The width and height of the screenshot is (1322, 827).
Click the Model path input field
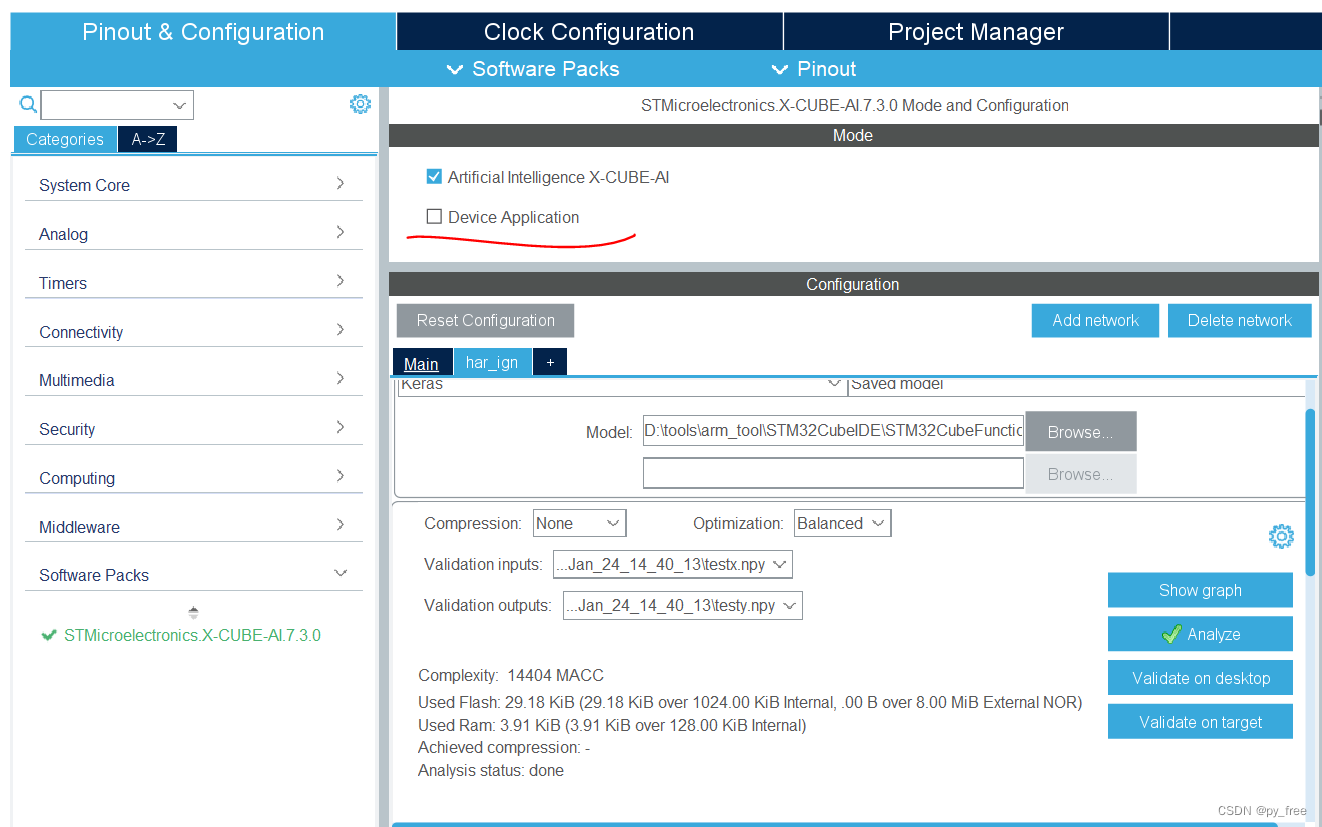pyautogui.click(x=833, y=431)
